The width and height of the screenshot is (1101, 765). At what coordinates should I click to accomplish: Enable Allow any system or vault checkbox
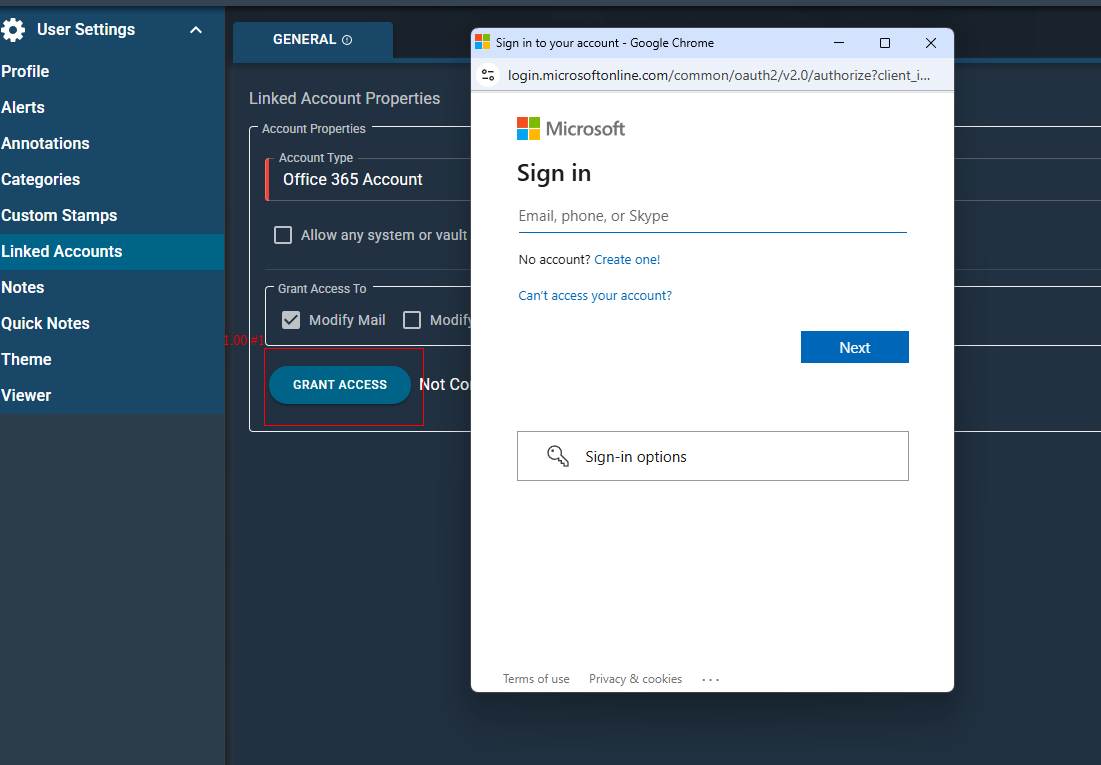click(x=283, y=235)
